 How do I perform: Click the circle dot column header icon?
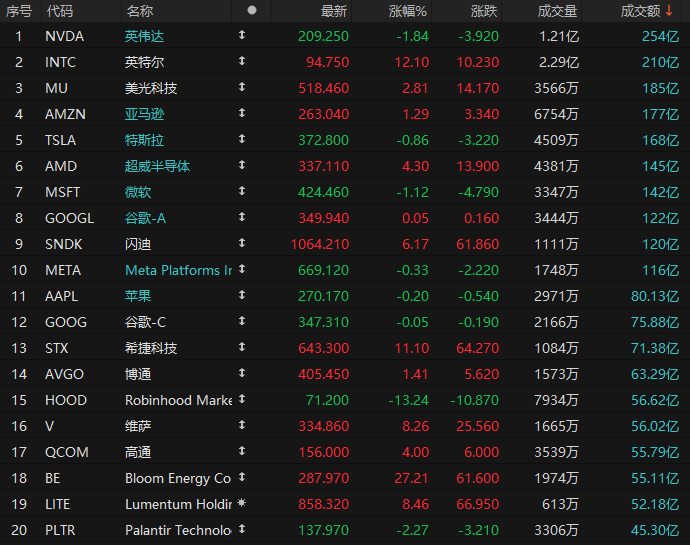252,10
